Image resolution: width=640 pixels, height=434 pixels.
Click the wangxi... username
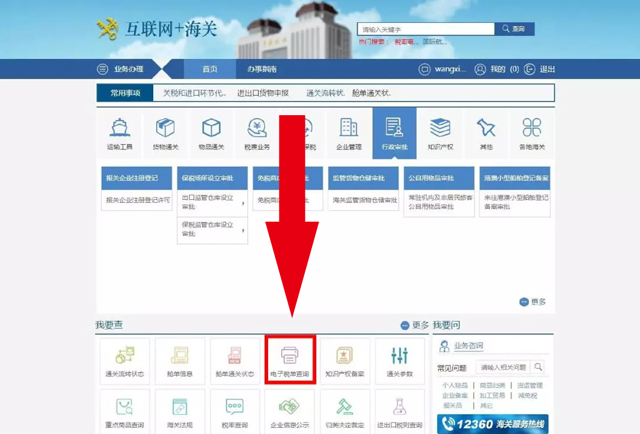click(x=450, y=69)
